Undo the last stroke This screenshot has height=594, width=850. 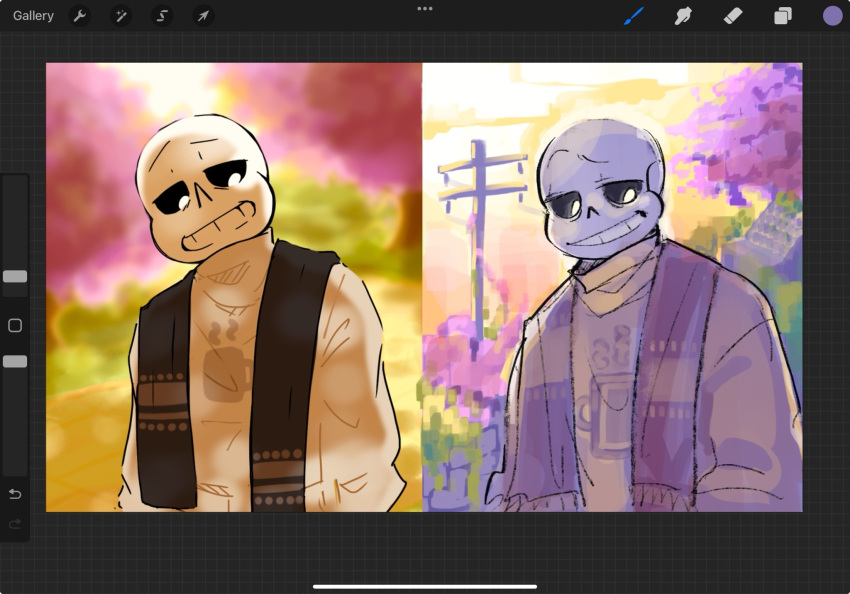pos(15,494)
